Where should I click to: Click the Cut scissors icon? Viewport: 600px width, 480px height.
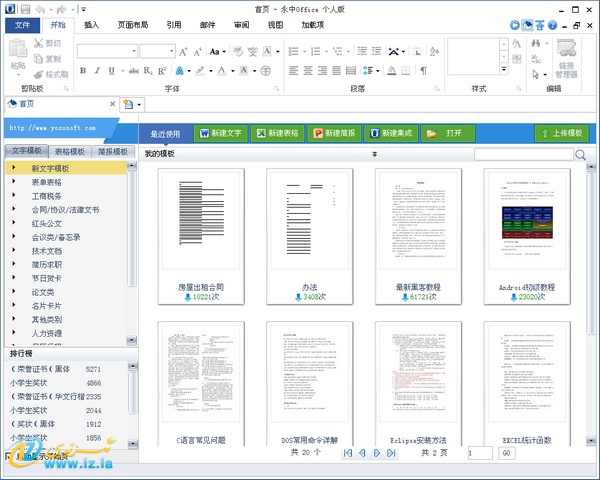pyautogui.click(x=38, y=43)
